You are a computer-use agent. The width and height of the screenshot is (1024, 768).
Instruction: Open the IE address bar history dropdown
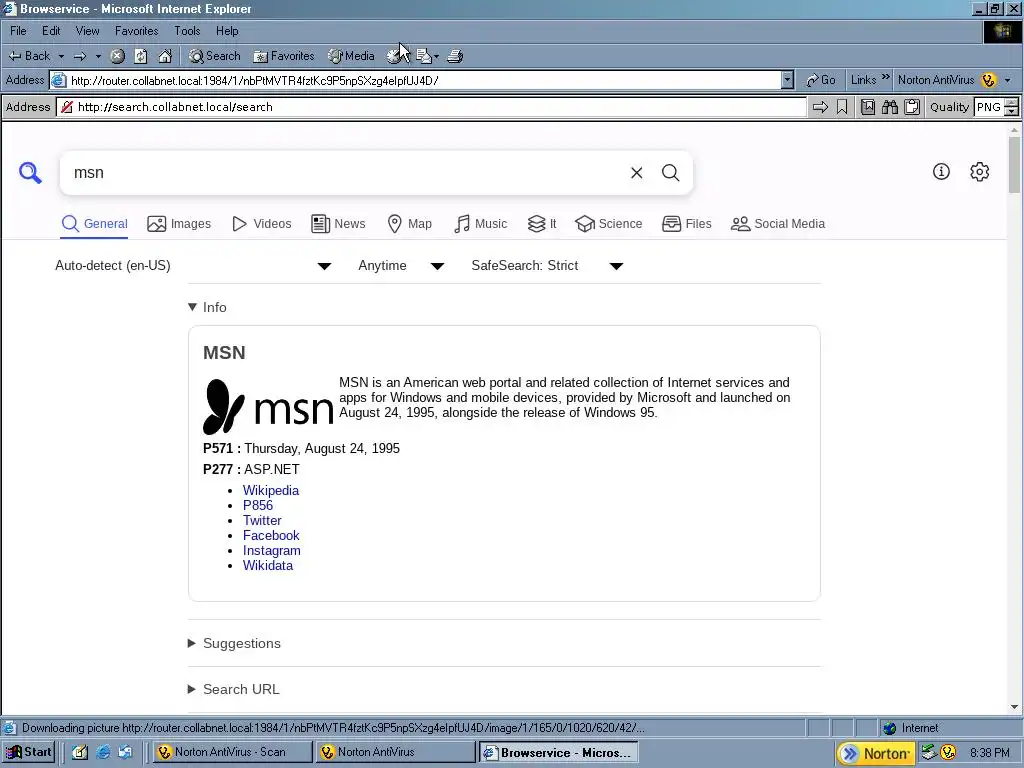click(788, 80)
